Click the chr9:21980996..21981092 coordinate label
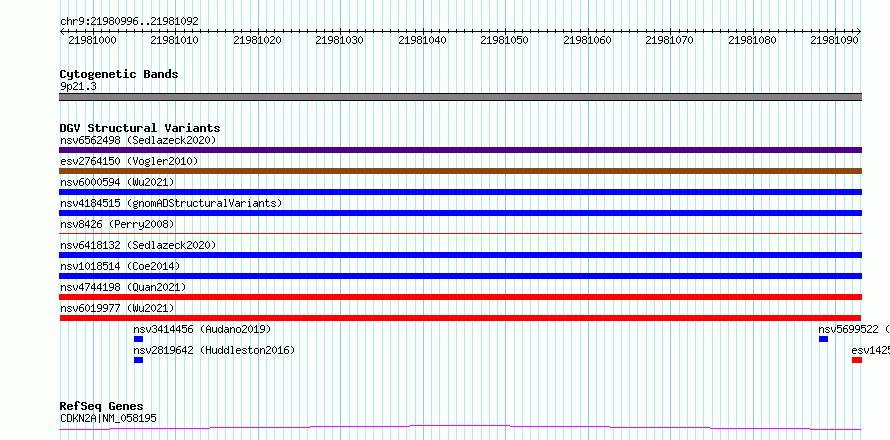890x440 pixels. pos(129,21)
